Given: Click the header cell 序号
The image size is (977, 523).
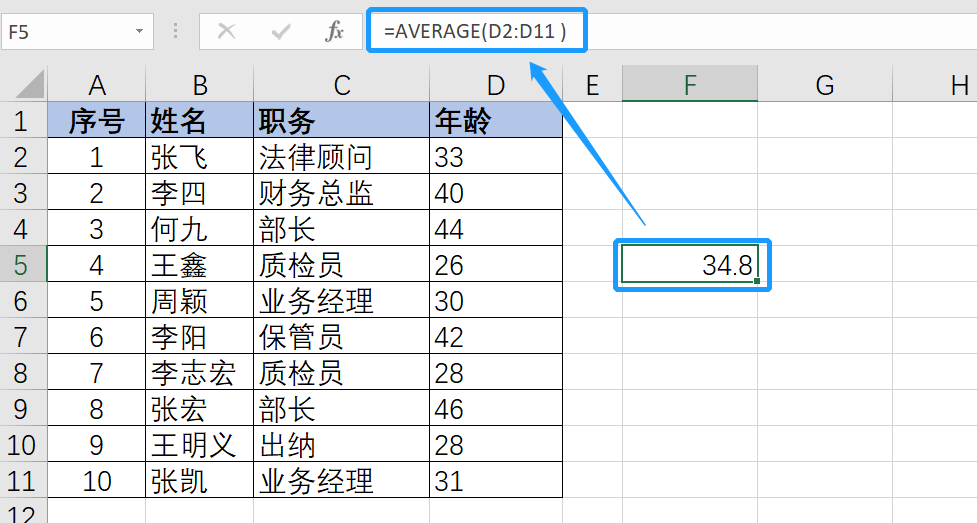Looking at the screenshot, I should (97, 120).
